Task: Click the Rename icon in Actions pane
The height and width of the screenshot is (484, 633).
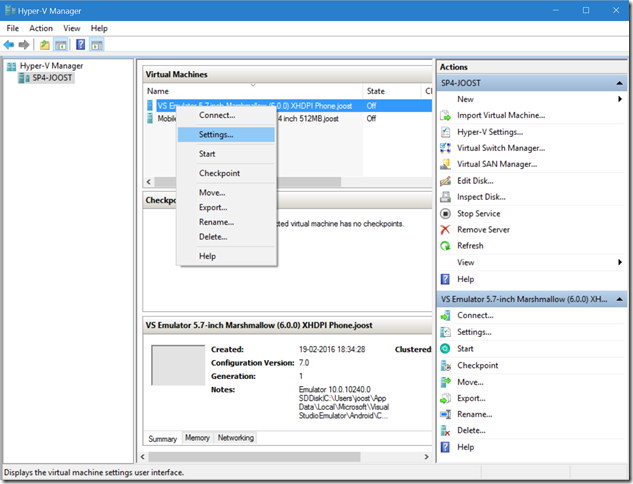Action: pyautogui.click(x=445, y=415)
